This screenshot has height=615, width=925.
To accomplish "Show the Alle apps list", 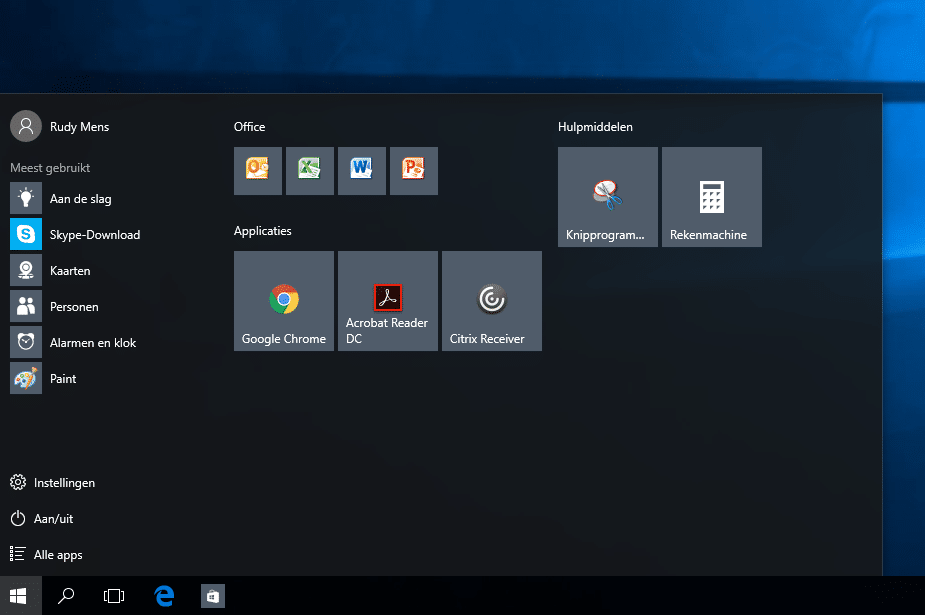I will (46, 554).
